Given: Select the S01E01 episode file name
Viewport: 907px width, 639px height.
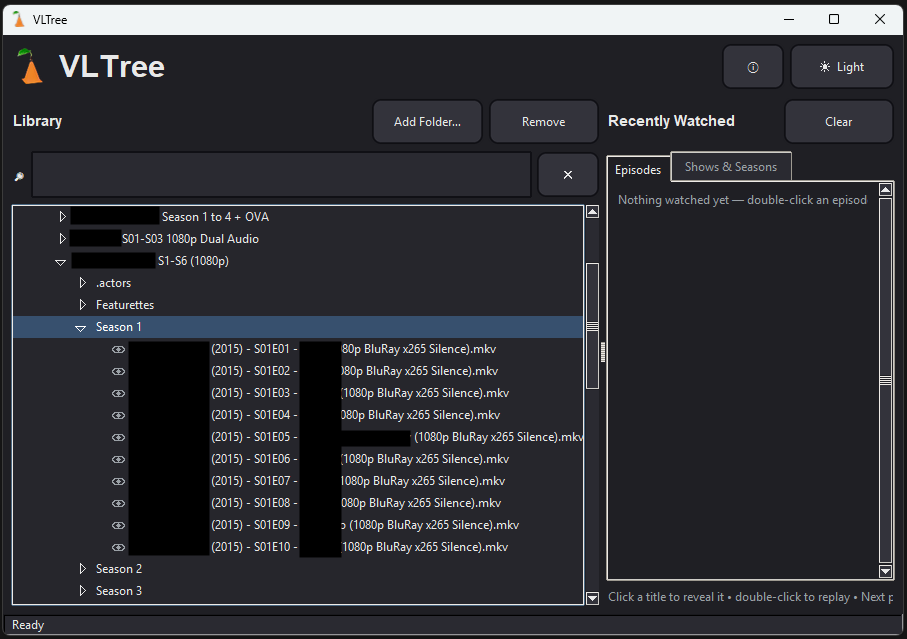Looking at the screenshot, I should [312, 349].
